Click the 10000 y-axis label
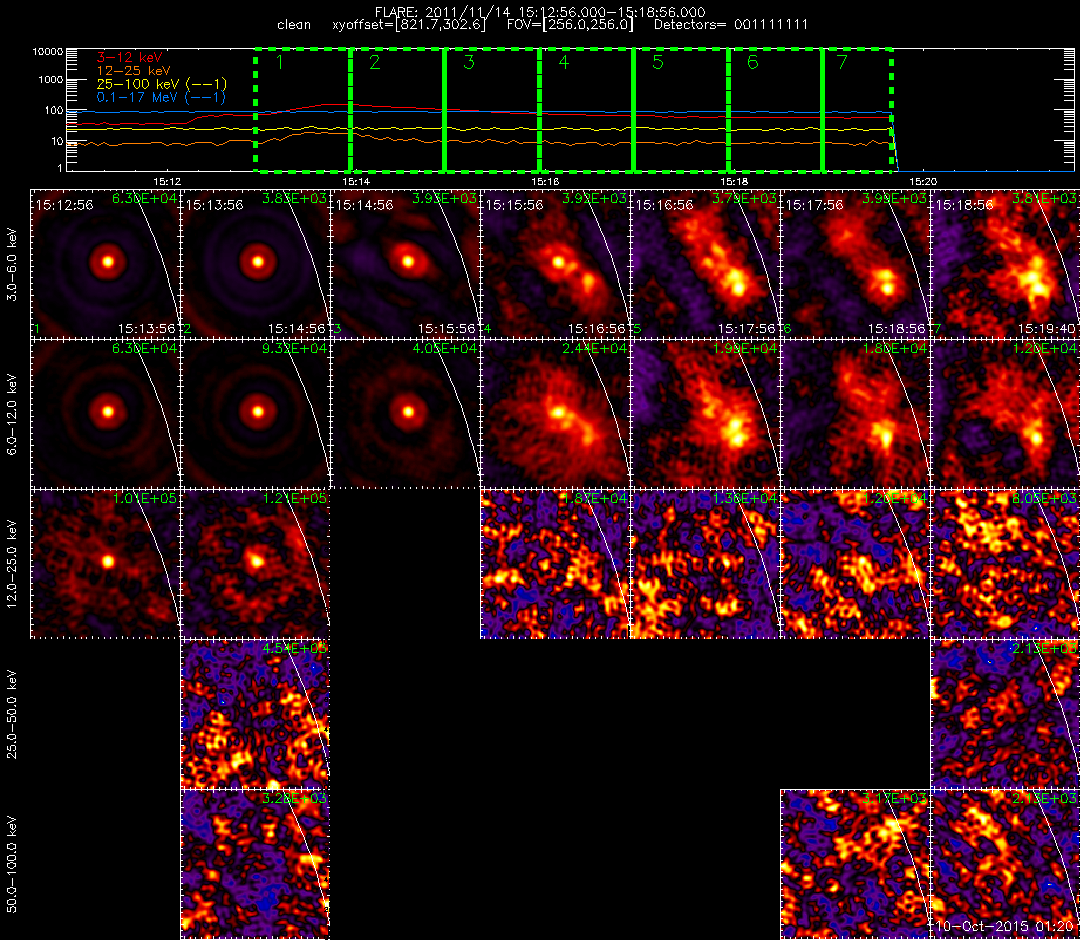This screenshot has width=1080, height=940. (47, 52)
